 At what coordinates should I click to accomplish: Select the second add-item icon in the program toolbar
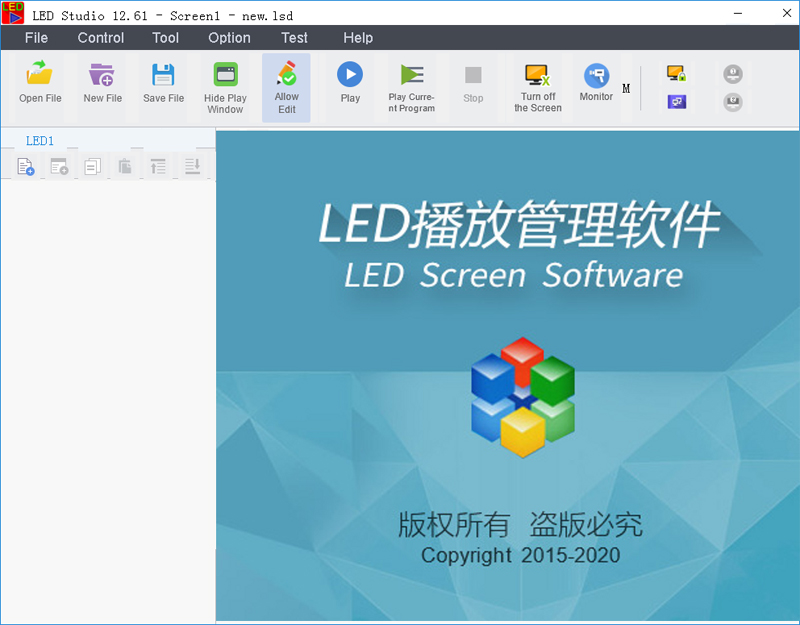pos(58,166)
